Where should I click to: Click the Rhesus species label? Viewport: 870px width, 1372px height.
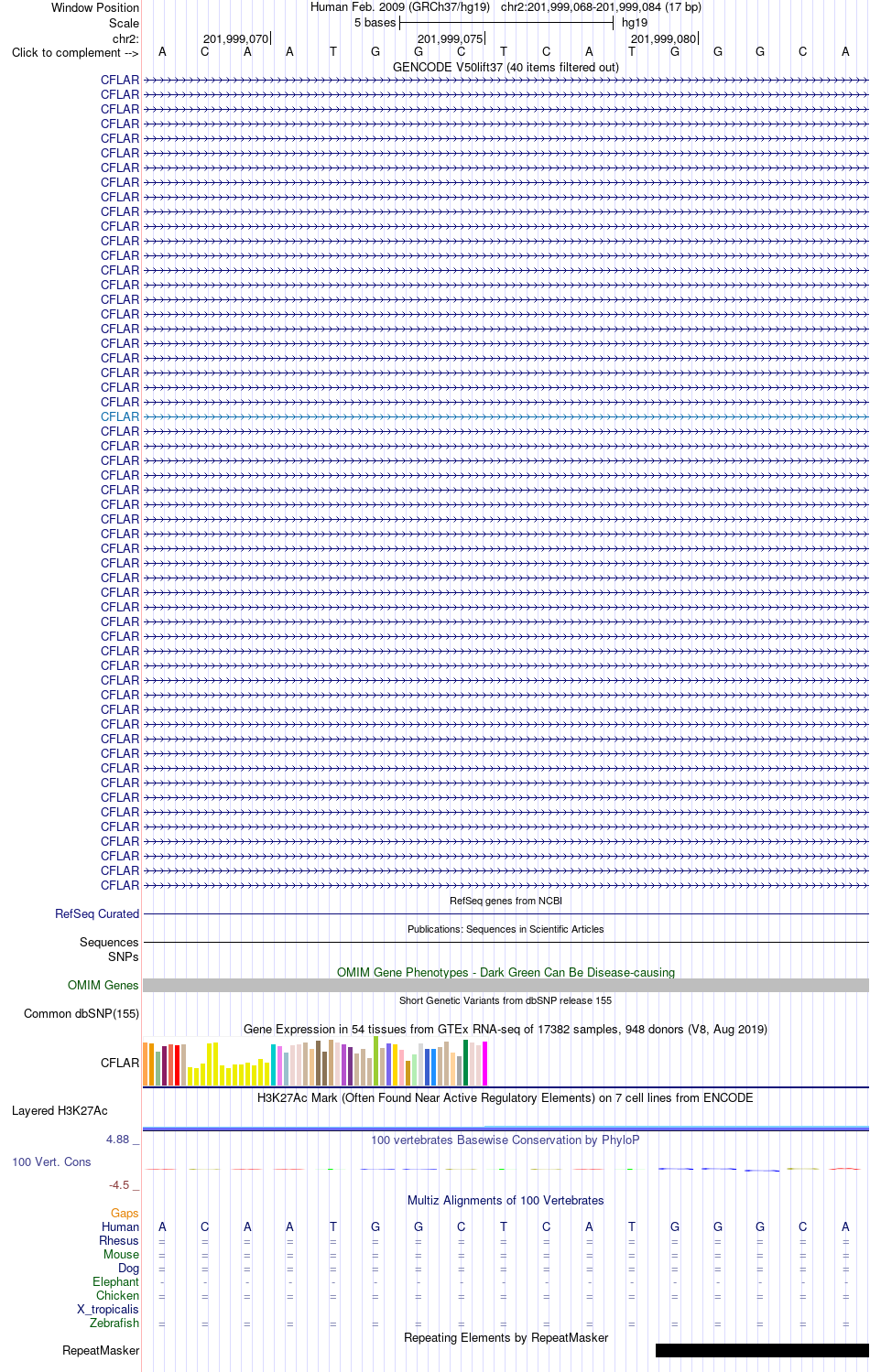pyautogui.click(x=119, y=1240)
